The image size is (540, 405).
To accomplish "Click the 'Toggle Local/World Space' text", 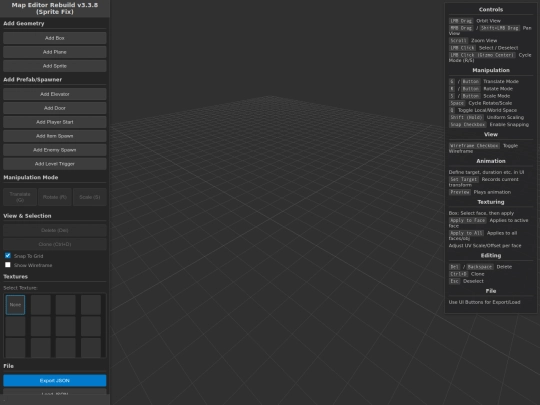I will 487,111.
